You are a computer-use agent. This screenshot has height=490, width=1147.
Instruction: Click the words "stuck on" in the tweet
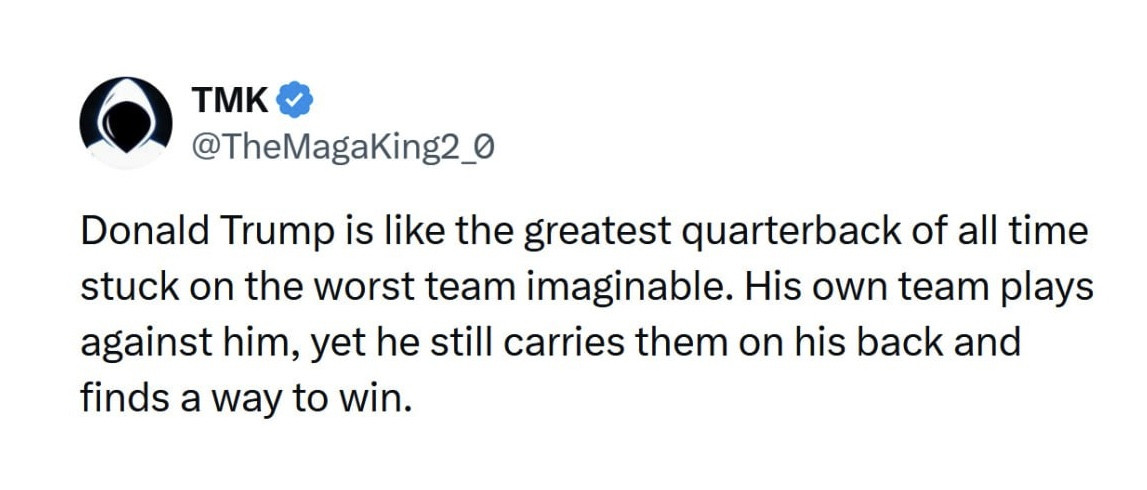coord(156,288)
